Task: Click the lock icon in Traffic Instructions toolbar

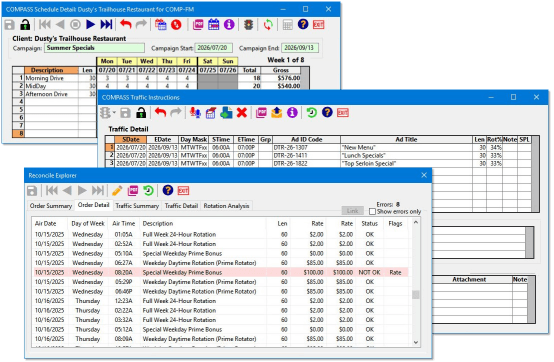Action: coord(141,113)
